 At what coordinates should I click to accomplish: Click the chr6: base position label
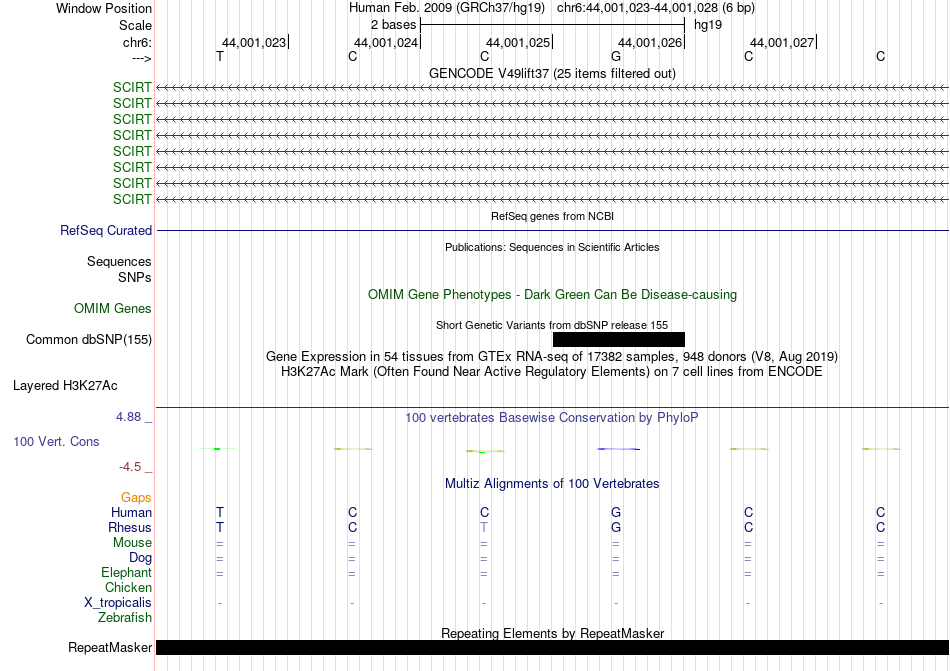(x=137, y=42)
